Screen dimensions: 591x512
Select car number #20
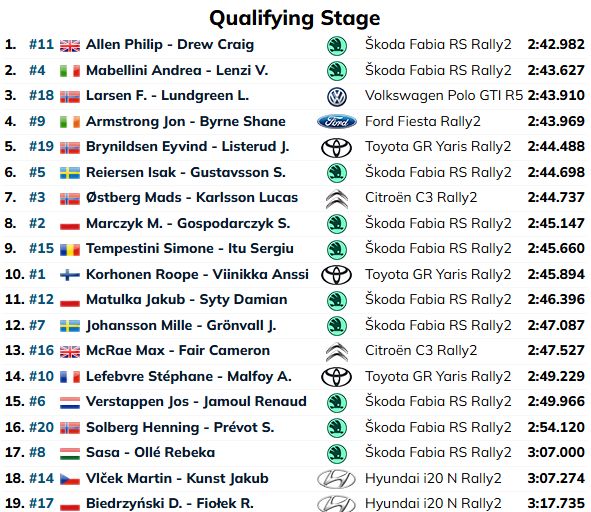[41, 428]
